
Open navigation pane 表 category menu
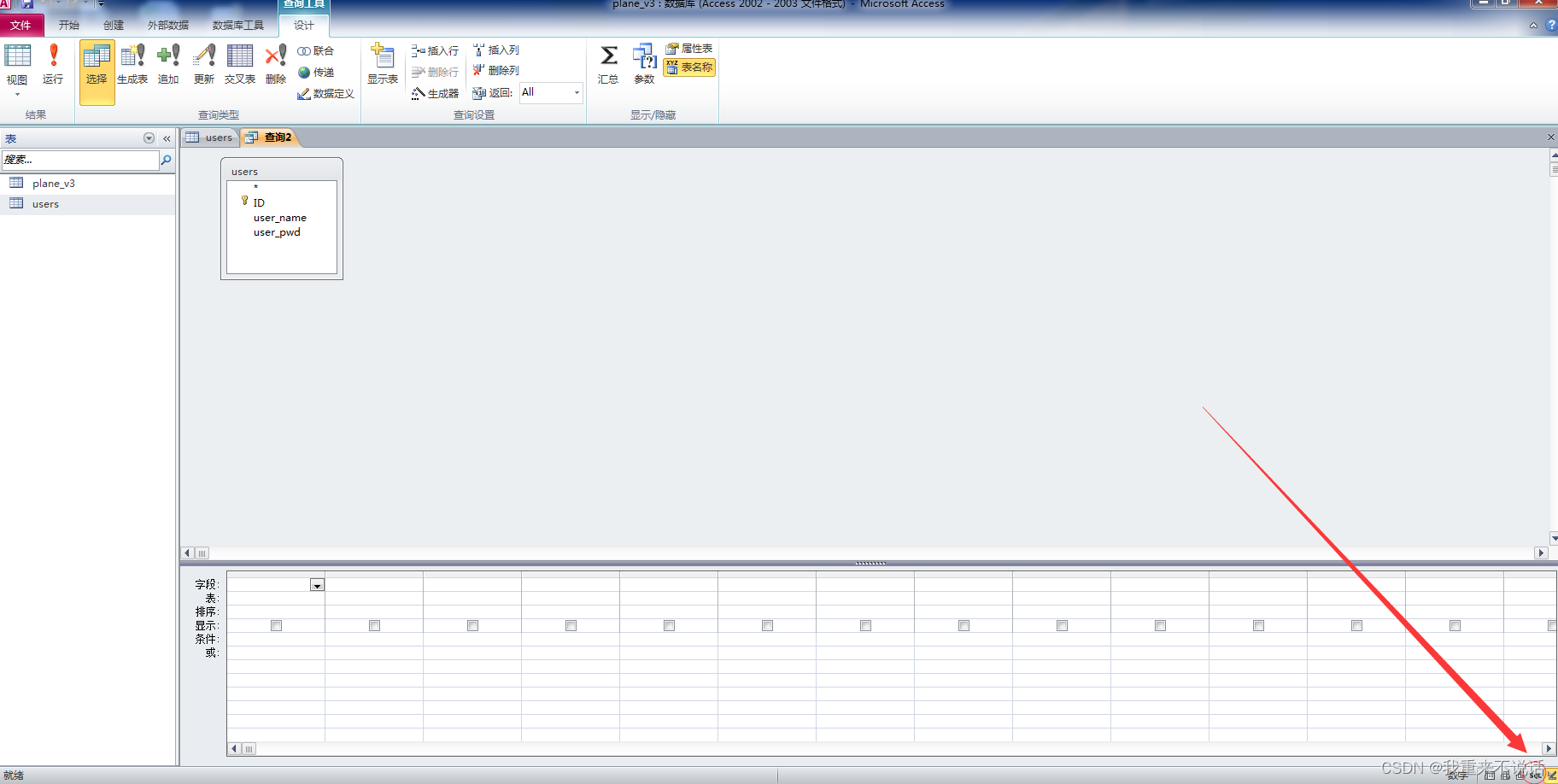[x=149, y=138]
